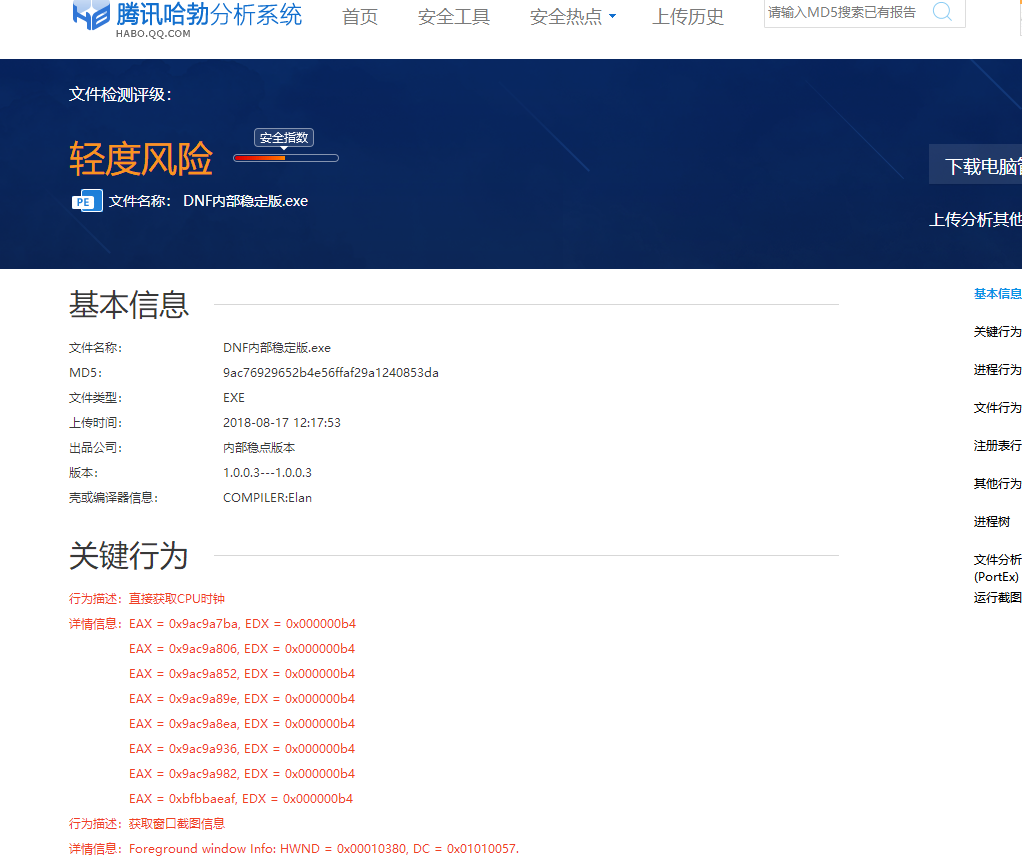Screen dimensions: 1022x864
Task: Click the 内部稳点版本 company value
Action: [x=259, y=448]
